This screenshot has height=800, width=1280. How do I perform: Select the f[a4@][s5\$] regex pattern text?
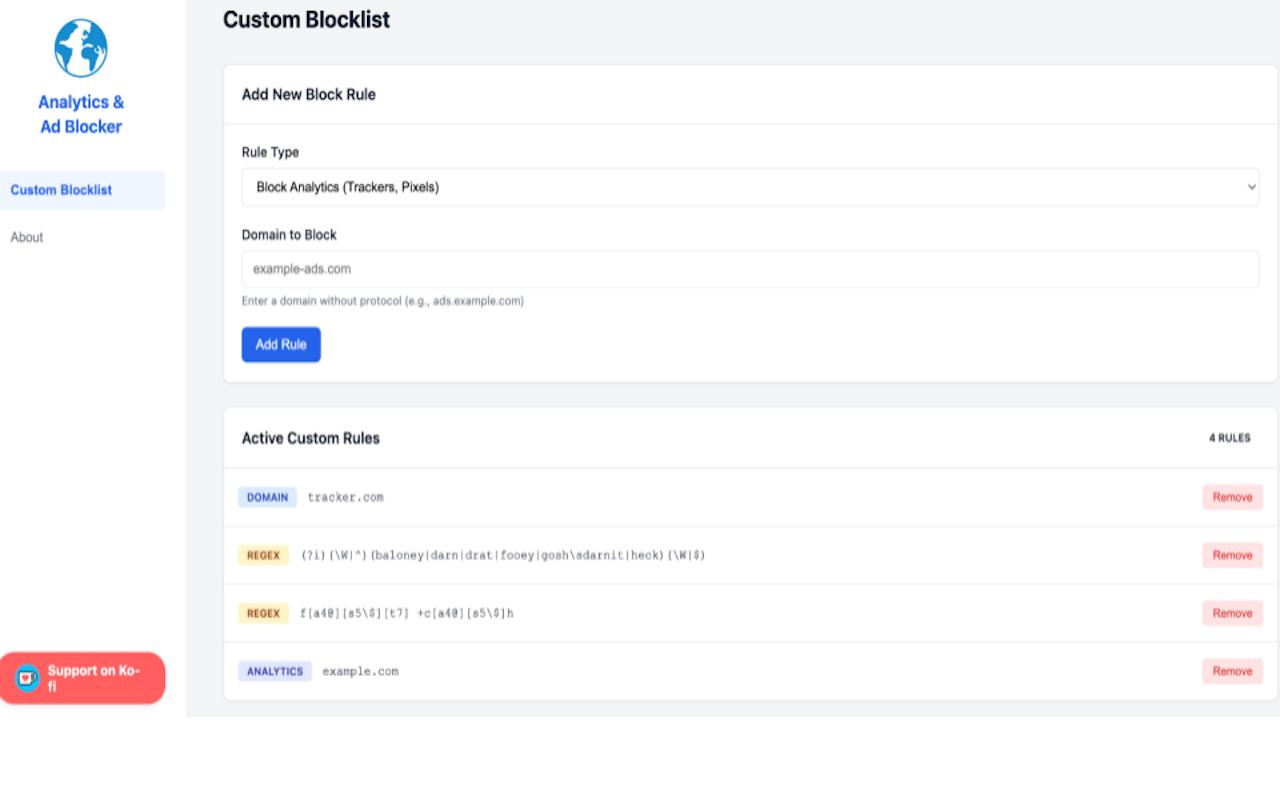407,613
